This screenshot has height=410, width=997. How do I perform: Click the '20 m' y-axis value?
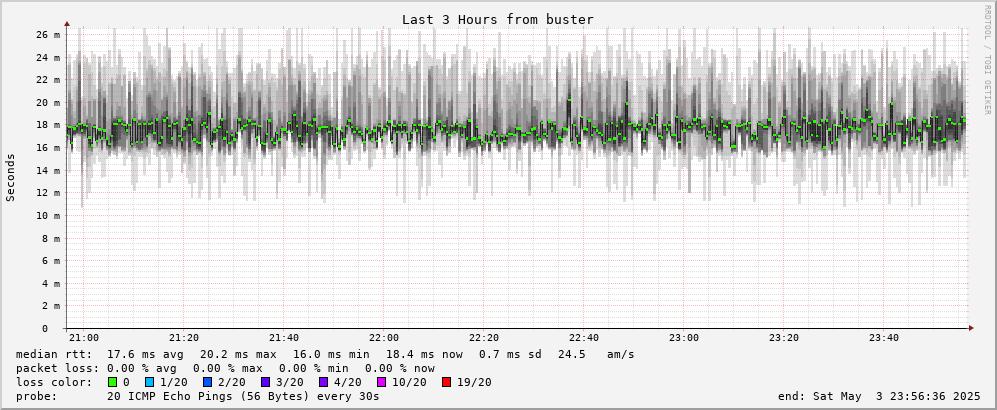click(47, 103)
